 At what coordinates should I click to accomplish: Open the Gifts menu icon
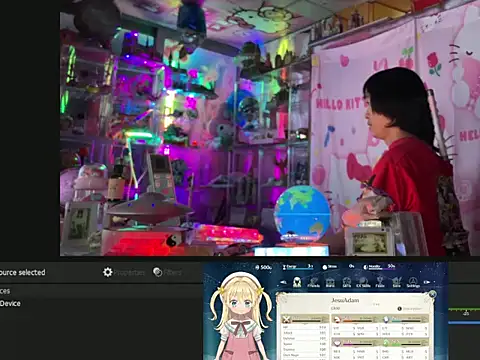click(347, 283)
